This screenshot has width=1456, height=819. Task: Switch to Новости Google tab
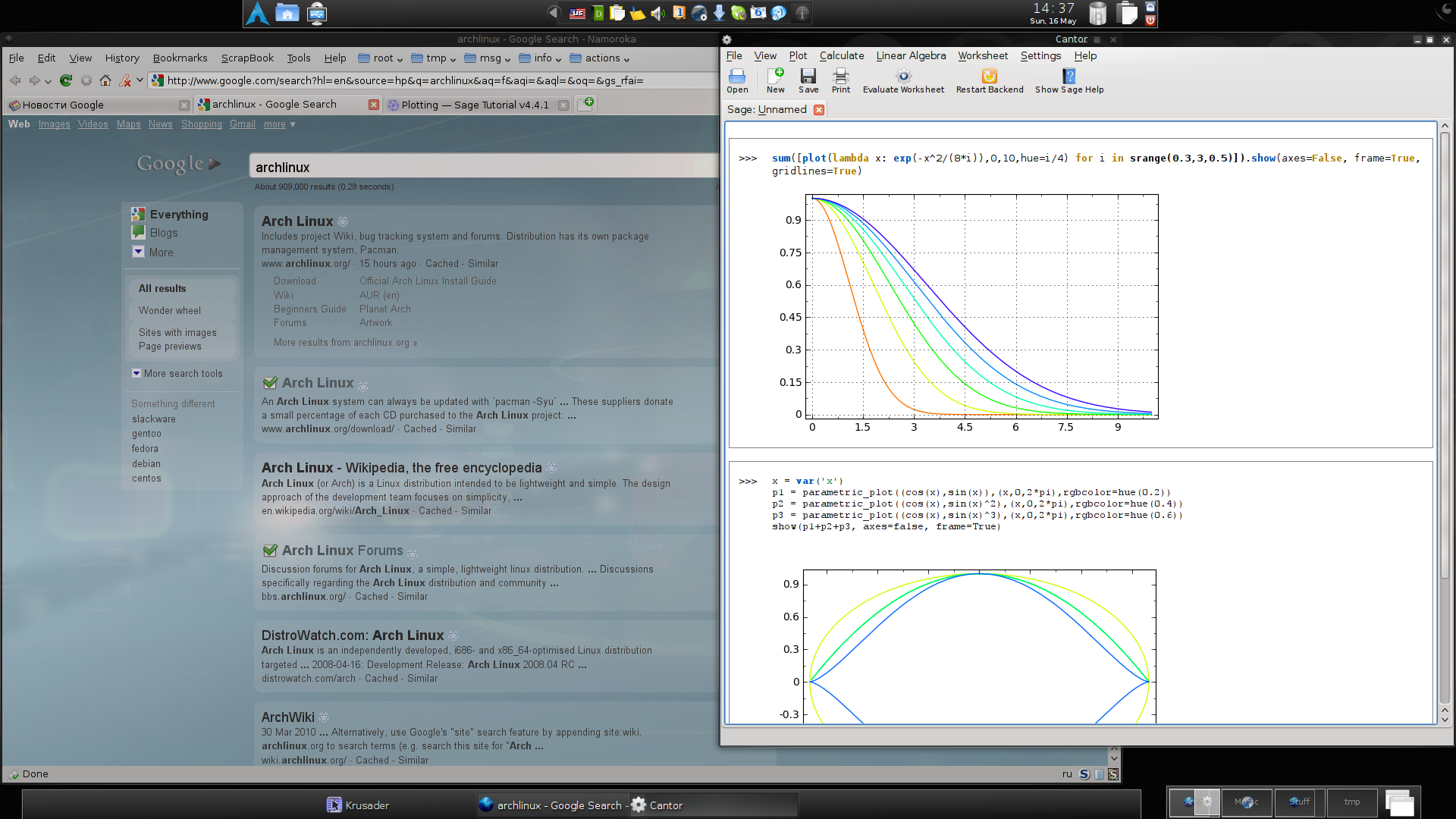[x=99, y=105]
